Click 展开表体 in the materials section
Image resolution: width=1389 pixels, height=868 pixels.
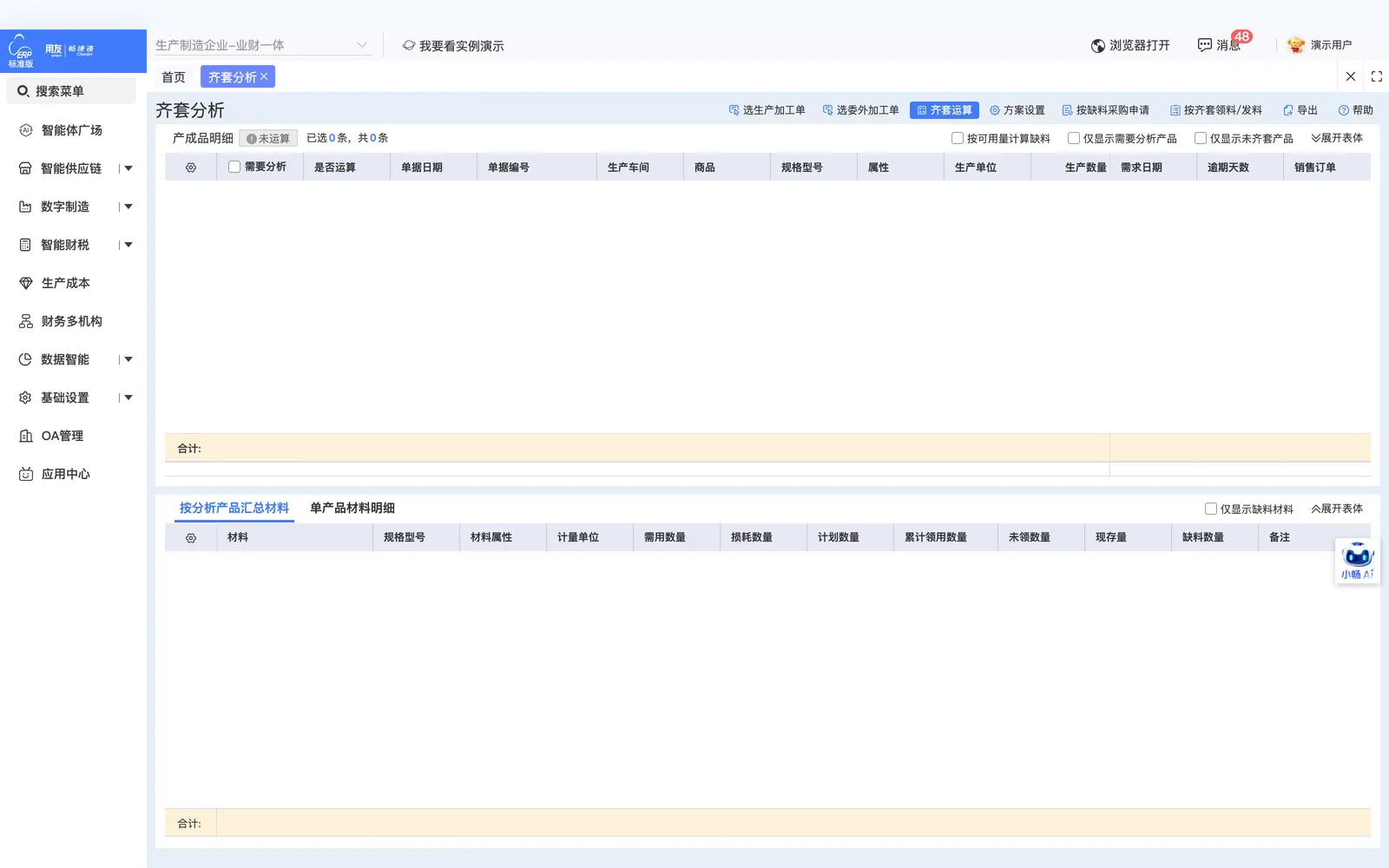pyautogui.click(x=1337, y=509)
